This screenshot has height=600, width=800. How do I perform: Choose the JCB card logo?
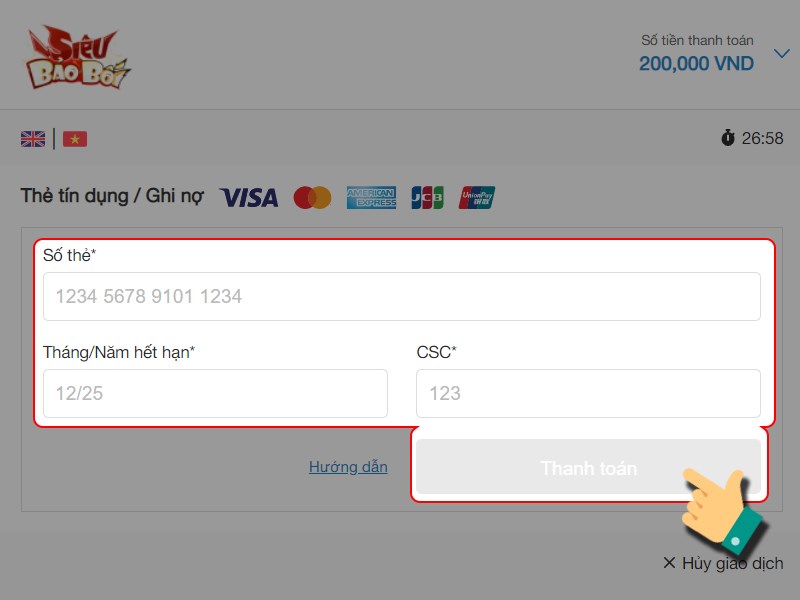pos(428,197)
